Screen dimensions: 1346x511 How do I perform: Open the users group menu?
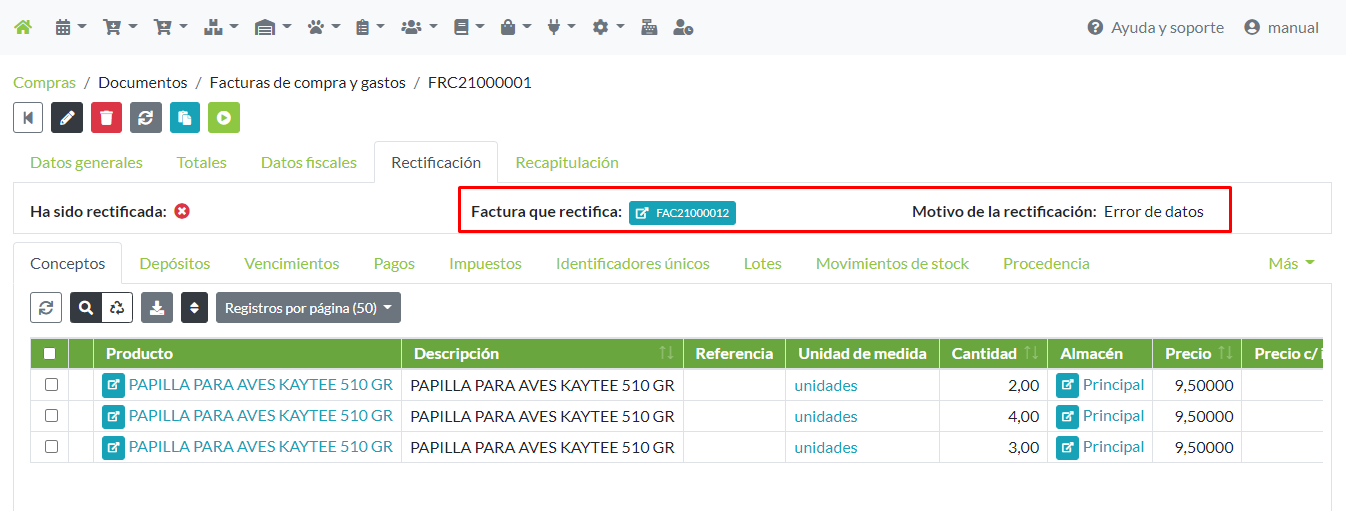[419, 28]
